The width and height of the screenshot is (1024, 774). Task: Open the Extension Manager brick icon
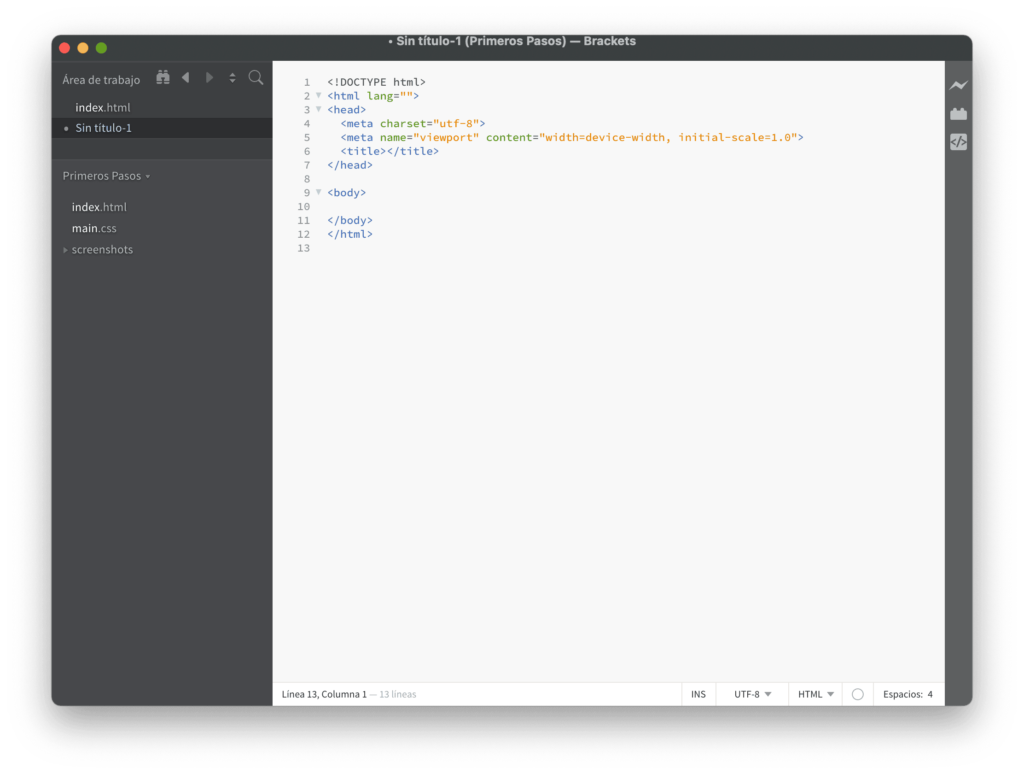coord(958,113)
